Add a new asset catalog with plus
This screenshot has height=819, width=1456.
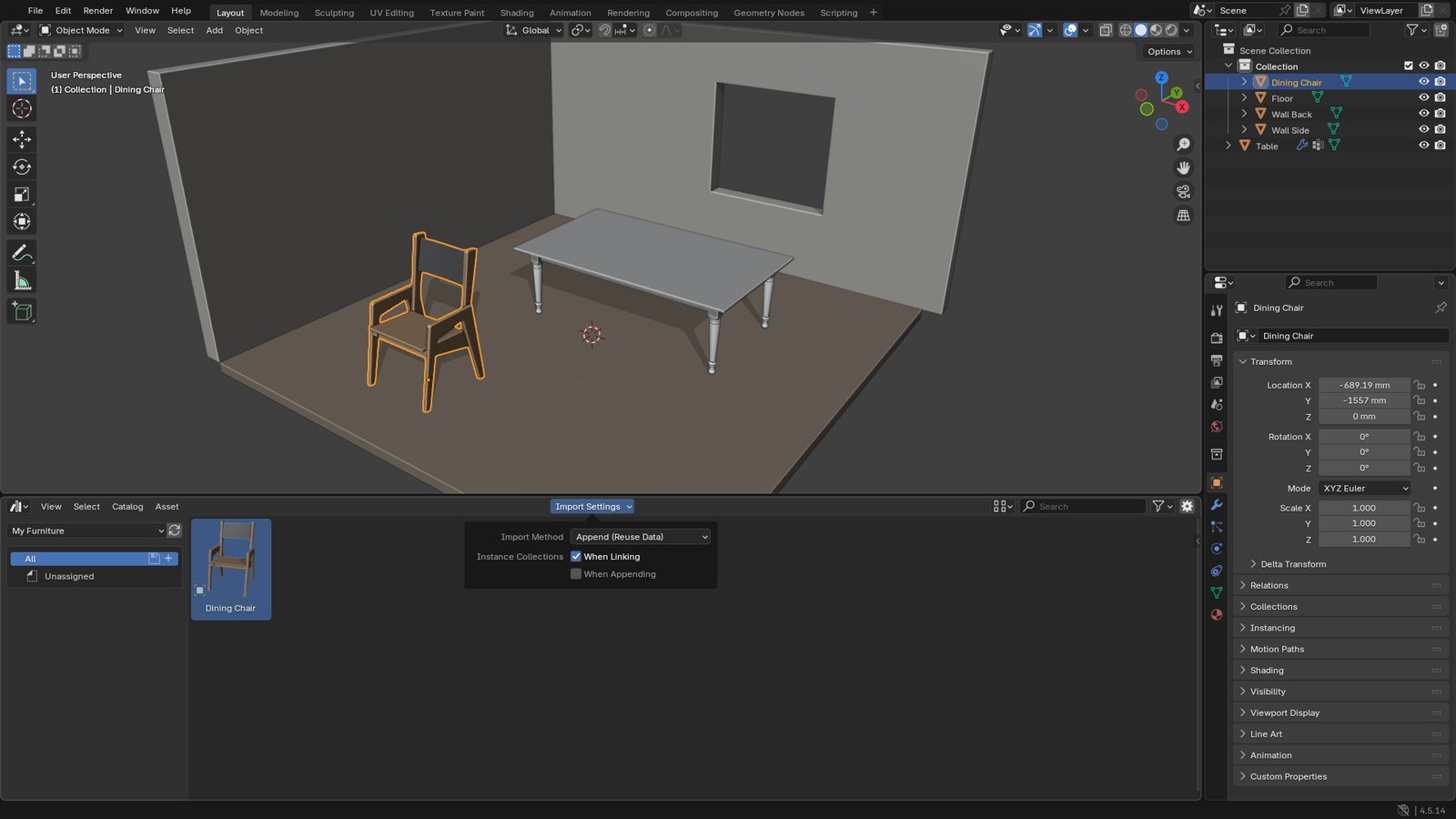pos(168,559)
